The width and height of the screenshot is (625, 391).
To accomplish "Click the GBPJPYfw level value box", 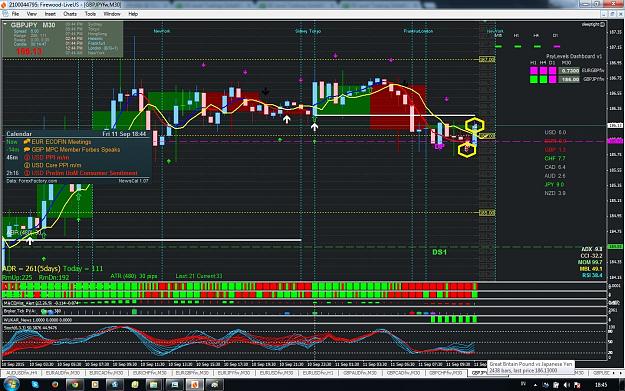I will tap(569, 79).
